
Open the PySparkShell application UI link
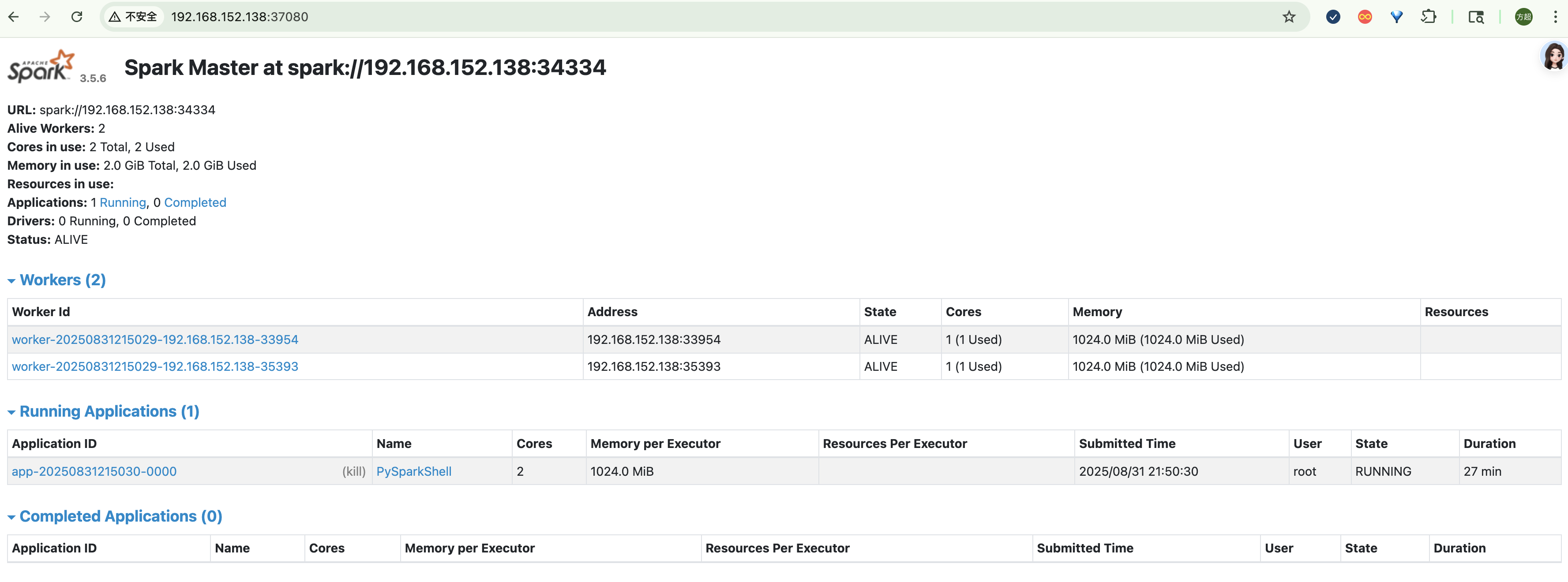[x=414, y=471]
